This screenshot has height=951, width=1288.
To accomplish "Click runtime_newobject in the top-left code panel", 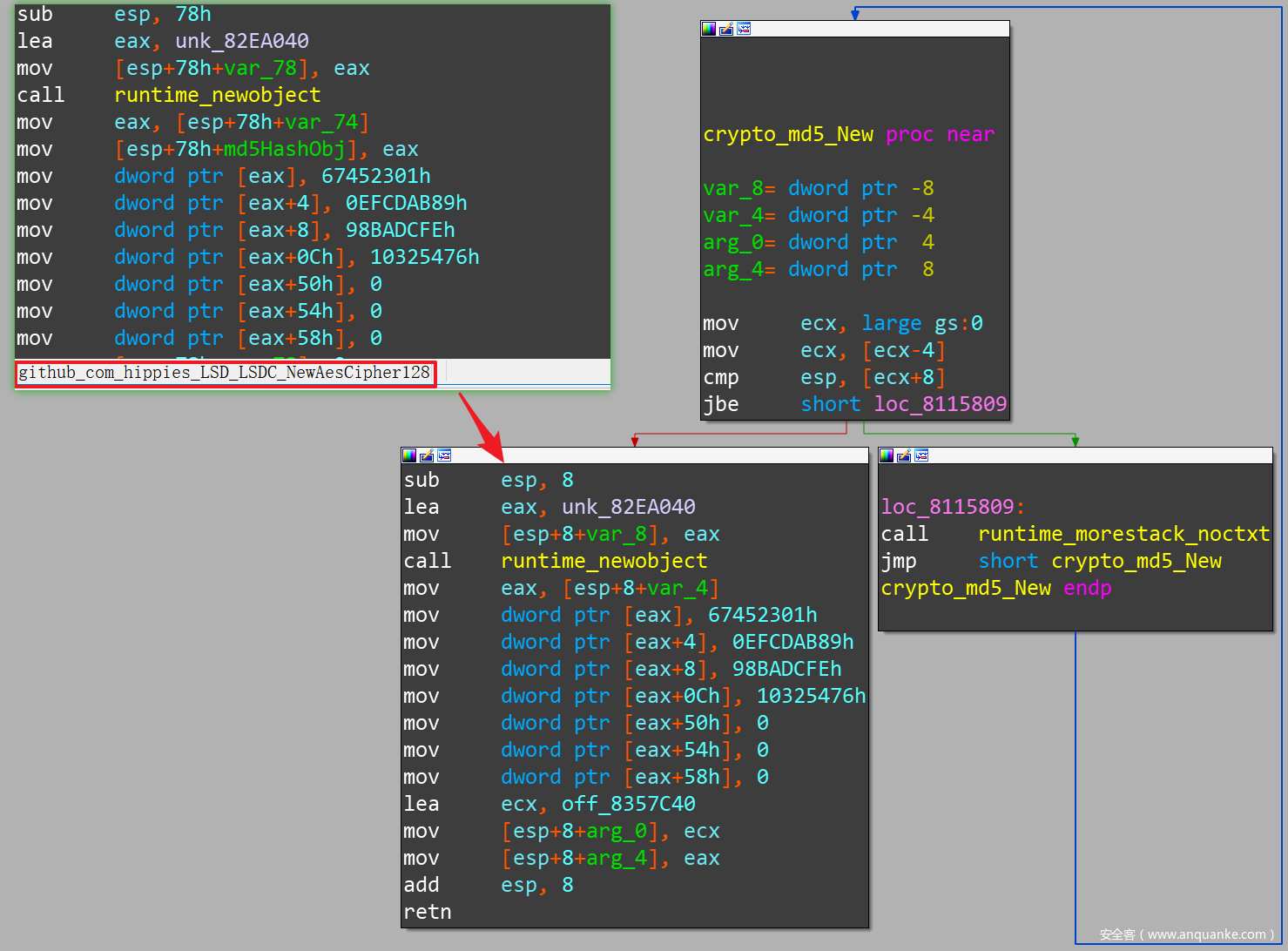I will coord(217,95).
